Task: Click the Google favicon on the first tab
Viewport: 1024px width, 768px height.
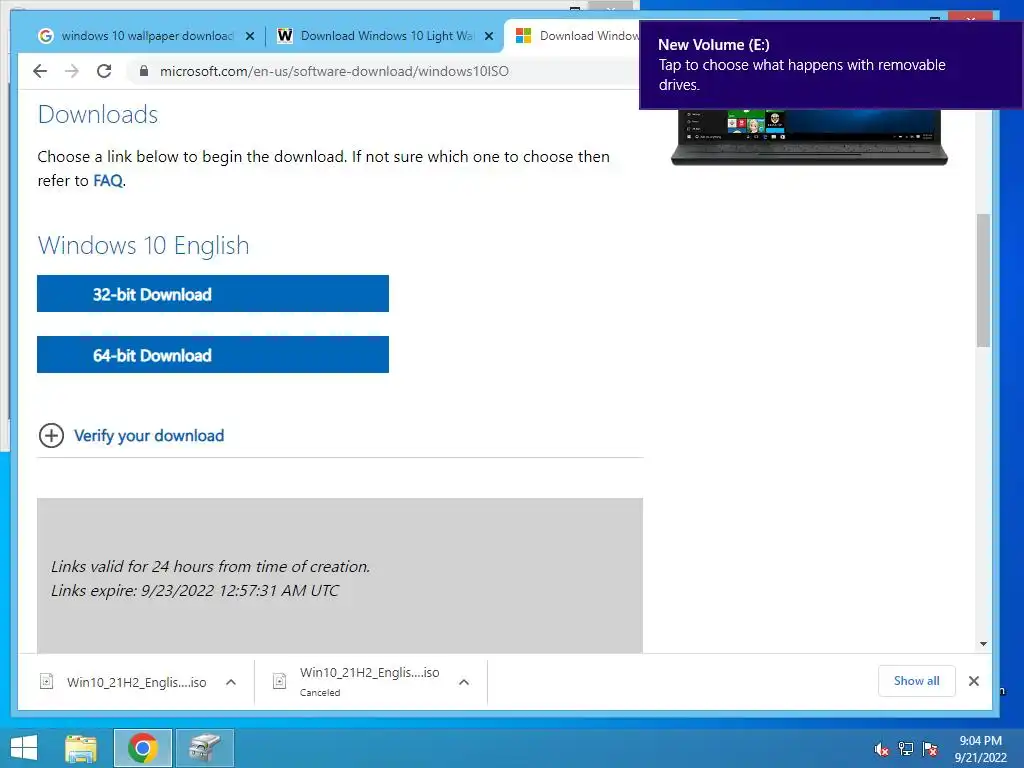Action: click(x=46, y=36)
